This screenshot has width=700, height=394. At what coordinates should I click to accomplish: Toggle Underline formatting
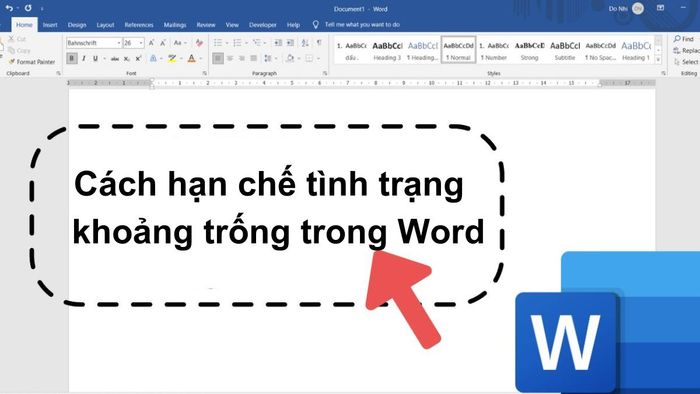(x=95, y=58)
